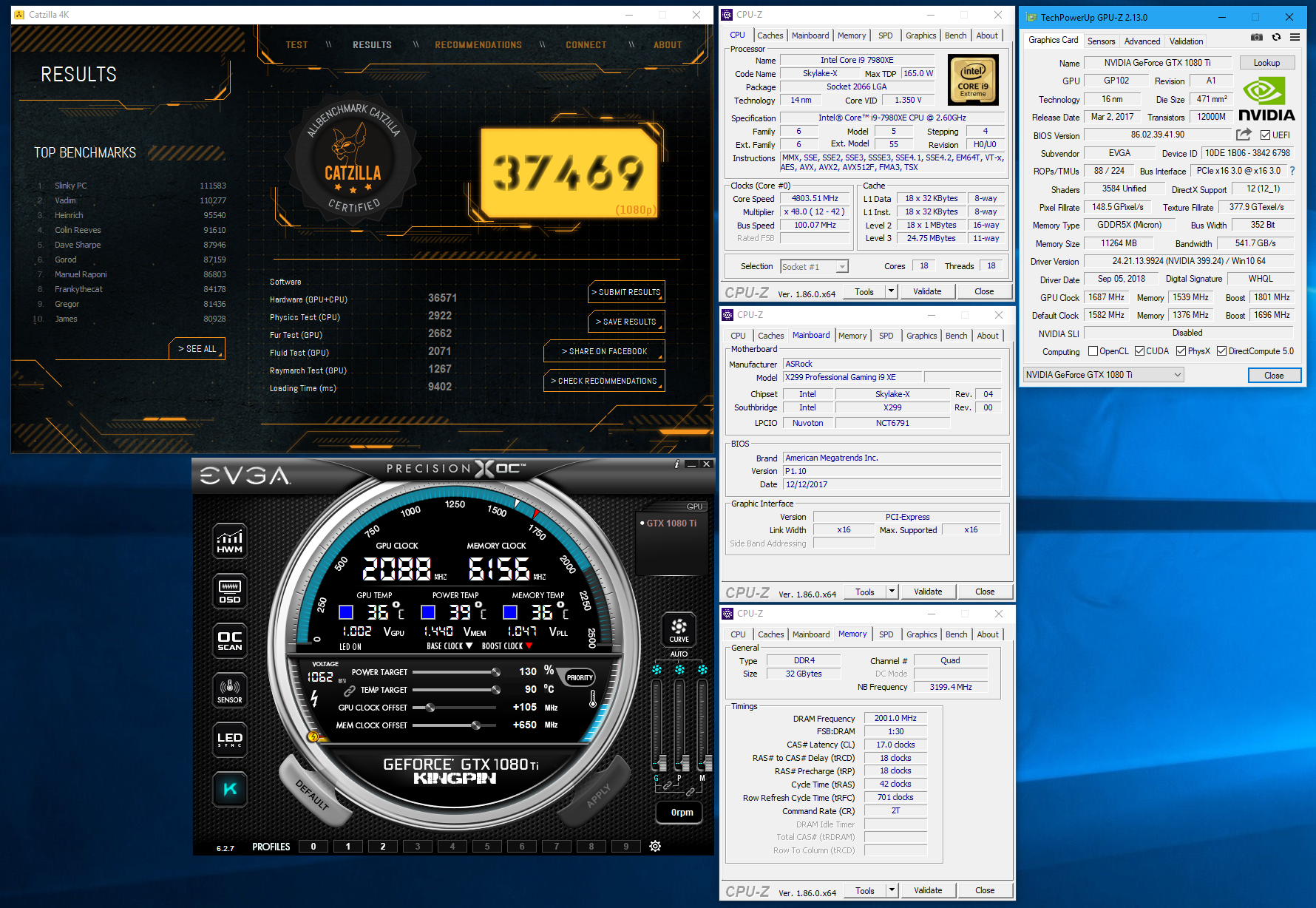Click the lightning voltage icon

314,698
